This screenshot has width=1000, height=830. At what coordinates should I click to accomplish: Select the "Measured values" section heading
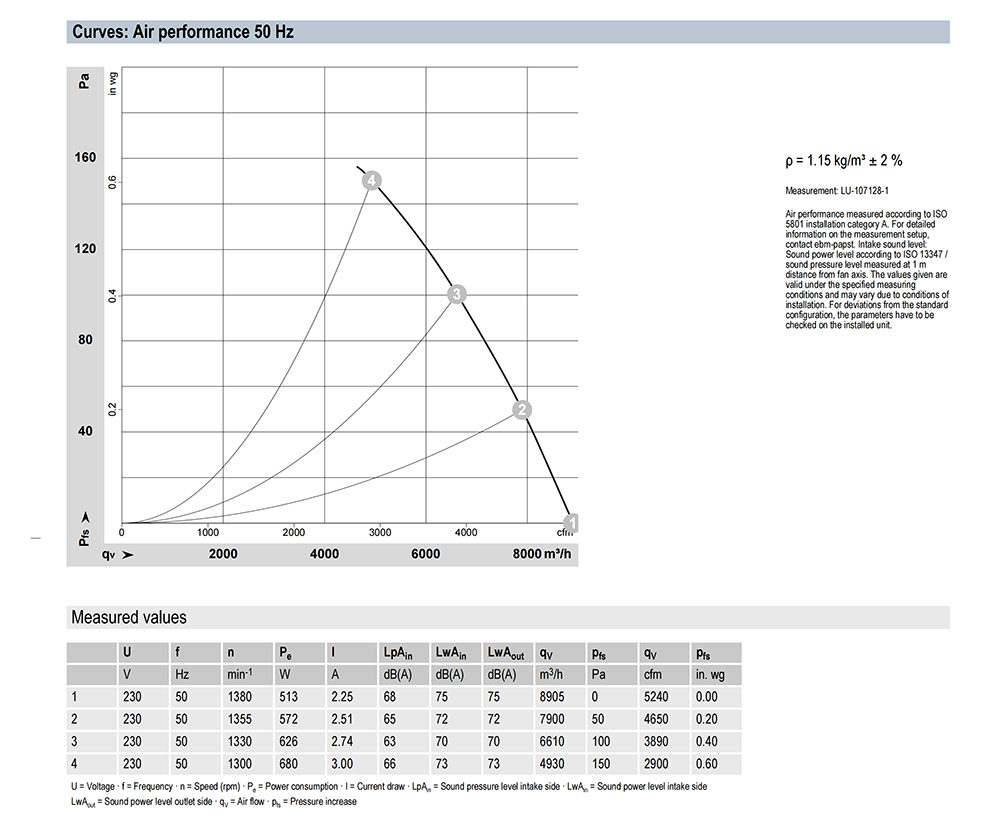[x=128, y=617]
